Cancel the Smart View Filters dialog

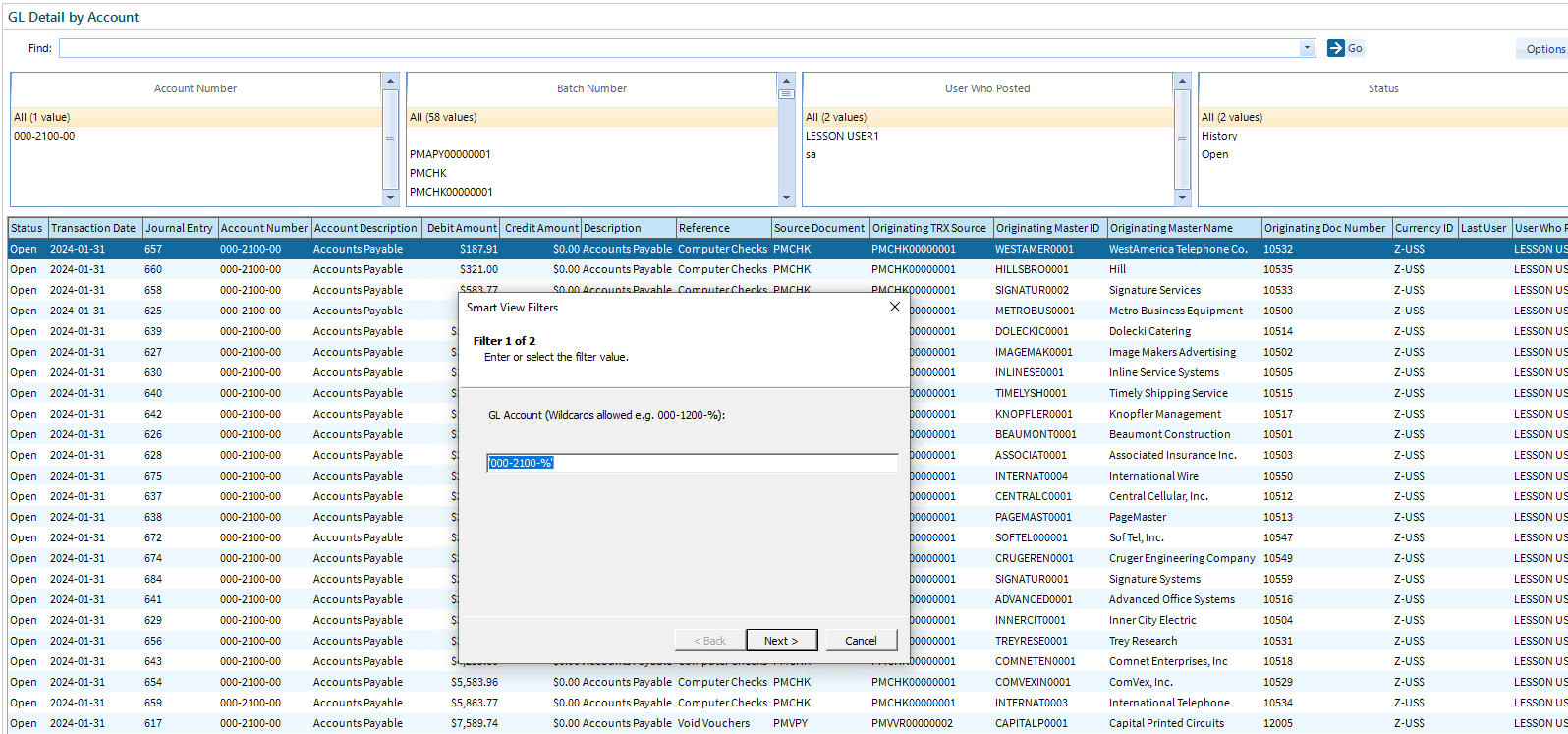point(861,640)
